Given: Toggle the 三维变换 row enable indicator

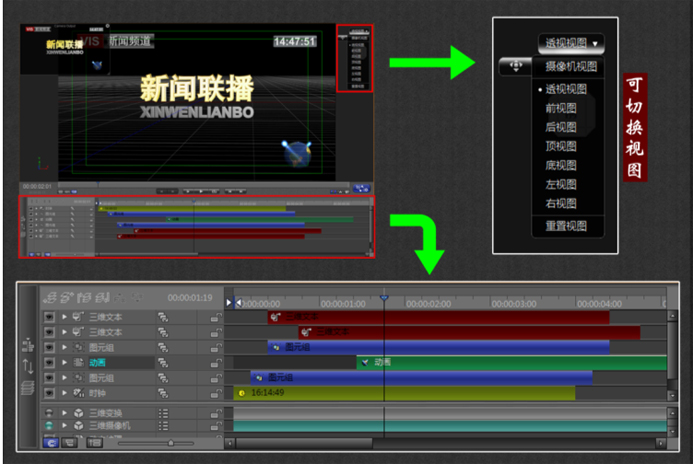Looking at the screenshot, I should pyautogui.click(x=49, y=413).
